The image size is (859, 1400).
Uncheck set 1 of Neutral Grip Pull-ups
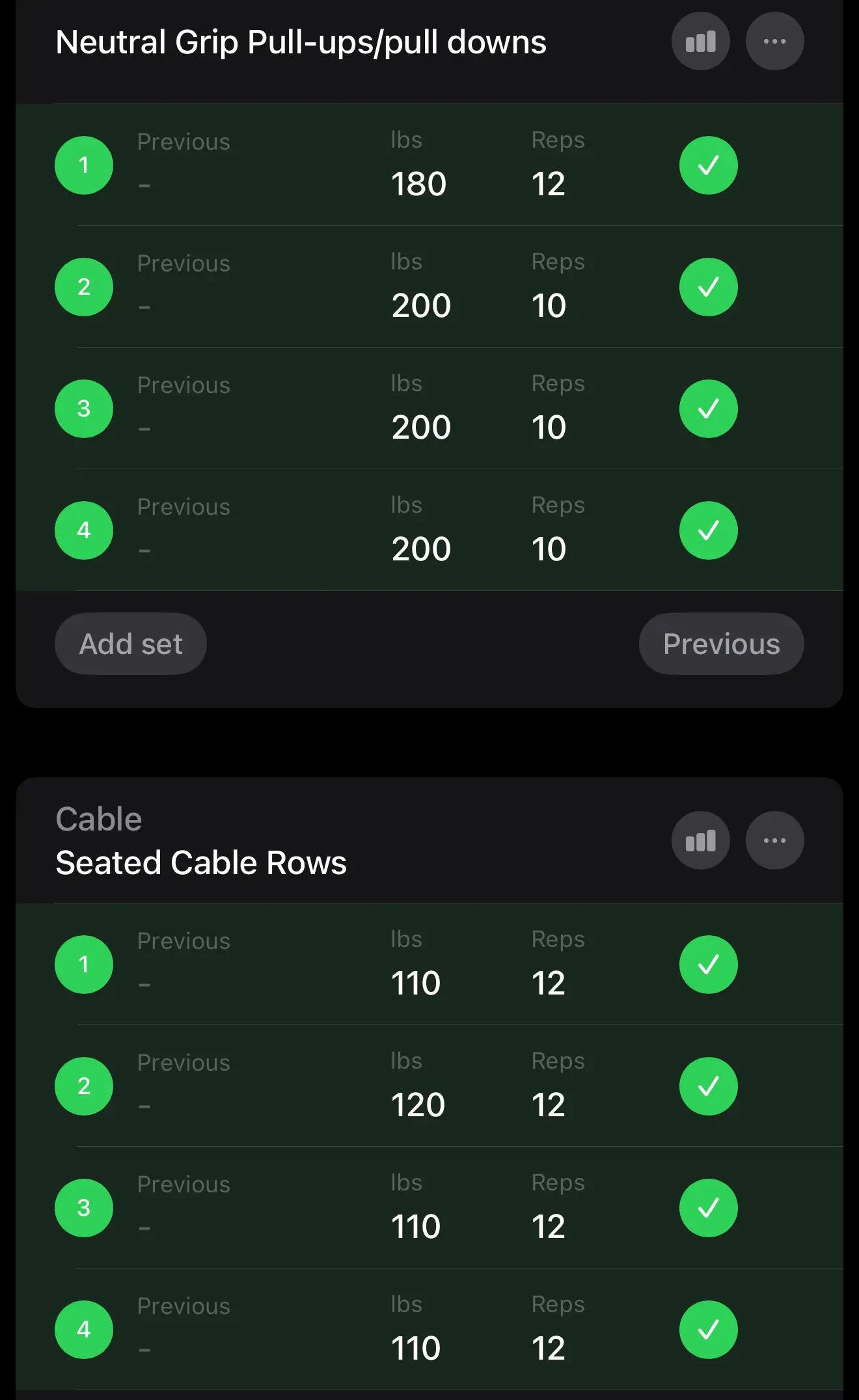coord(708,165)
